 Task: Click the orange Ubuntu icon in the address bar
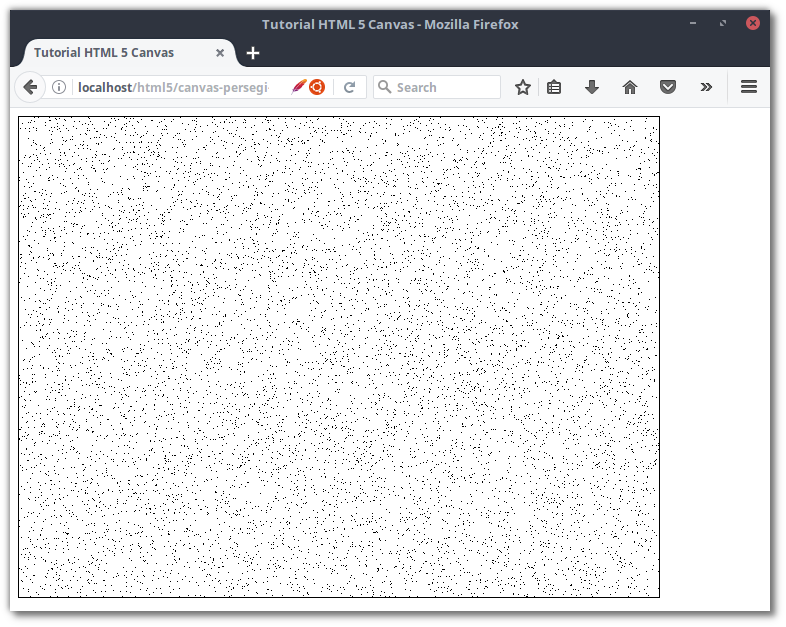[x=317, y=87]
